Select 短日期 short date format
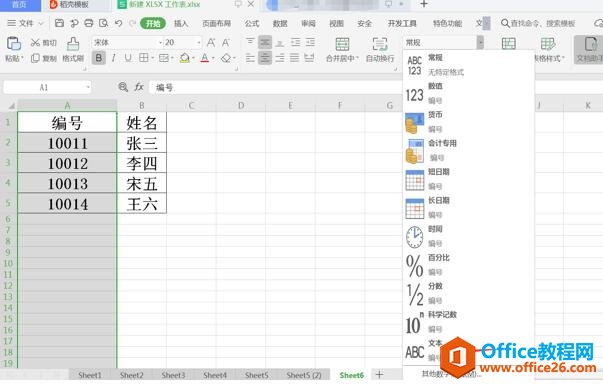 [x=468, y=178]
